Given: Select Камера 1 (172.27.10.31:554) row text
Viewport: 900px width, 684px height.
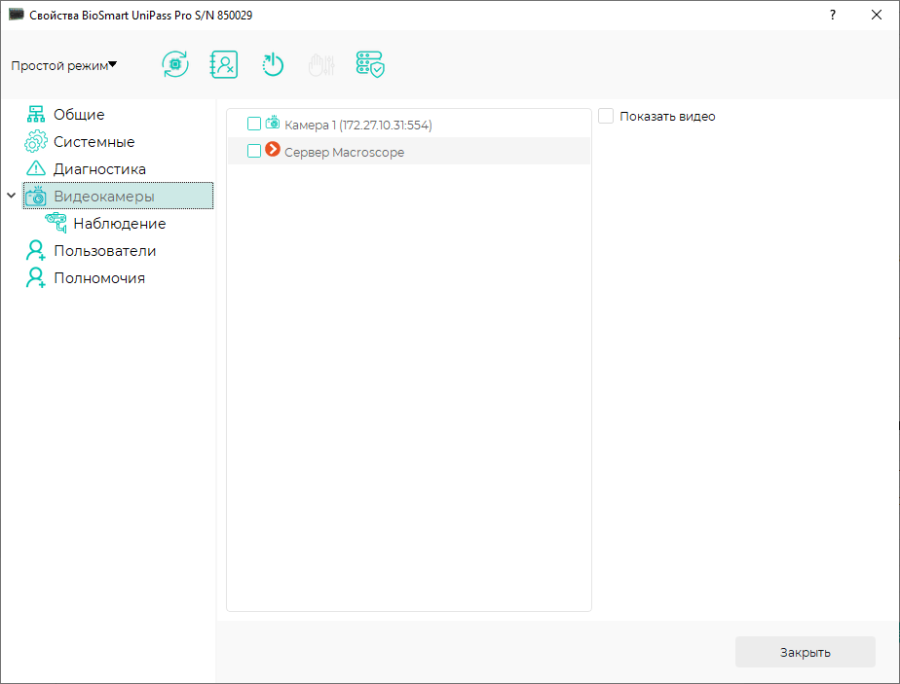Looking at the screenshot, I should [x=358, y=125].
